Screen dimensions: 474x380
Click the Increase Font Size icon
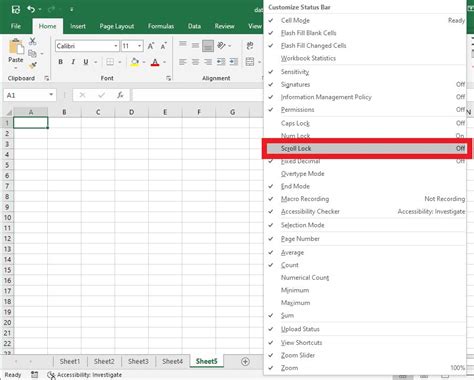[x=151, y=46]
